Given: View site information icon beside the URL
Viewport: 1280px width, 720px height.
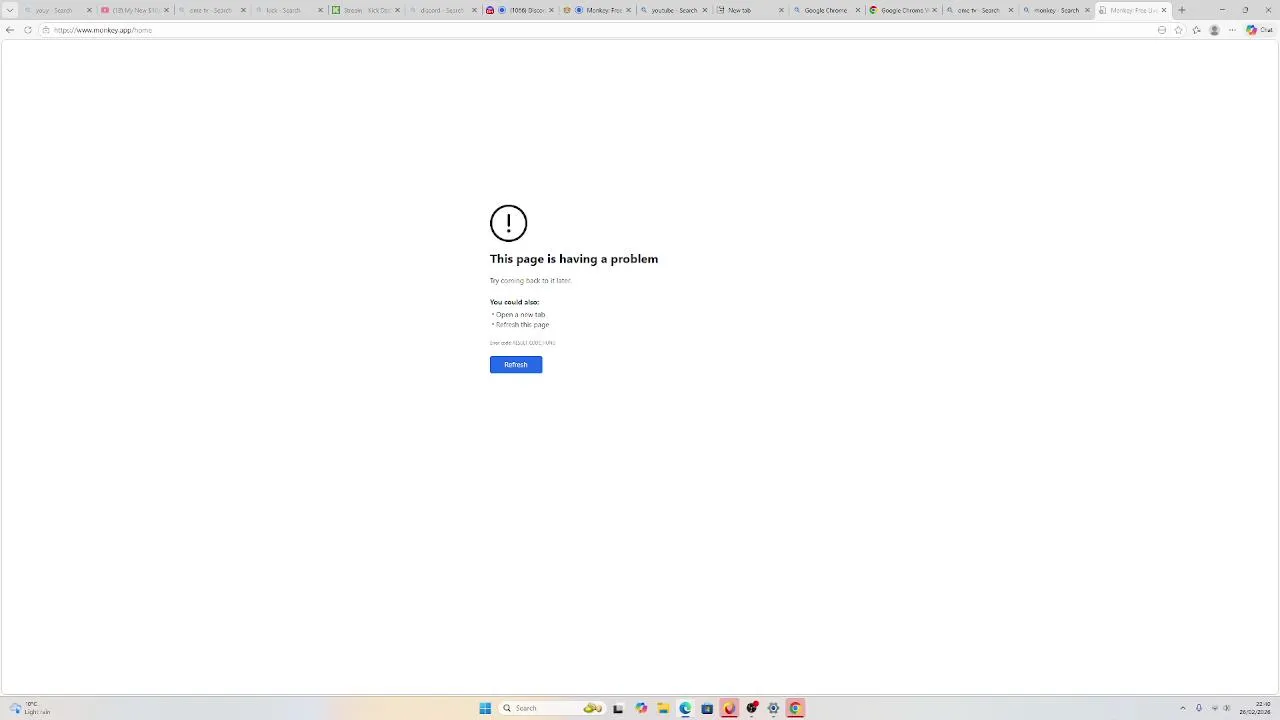Looking at the screenshot, I should click(x=45, y=30).
